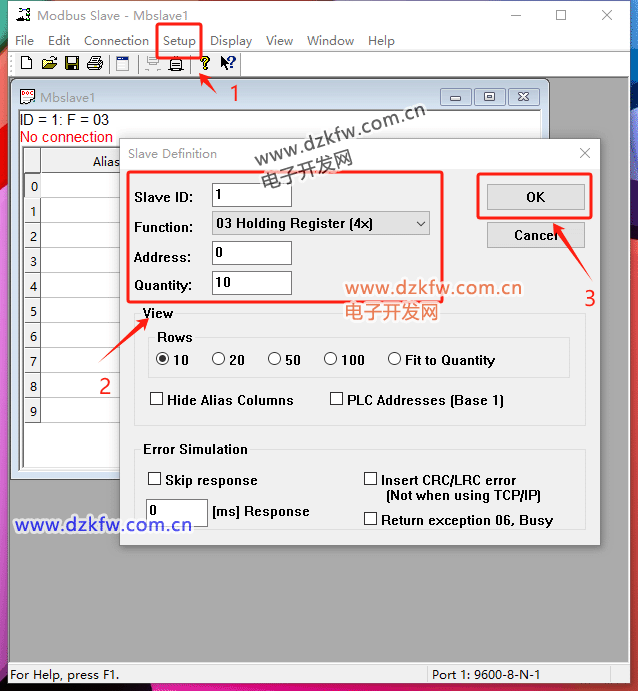Open the Setup menu
Viewport: 638px width, 691px height.
pyautogui.click(x=180, y=41)
